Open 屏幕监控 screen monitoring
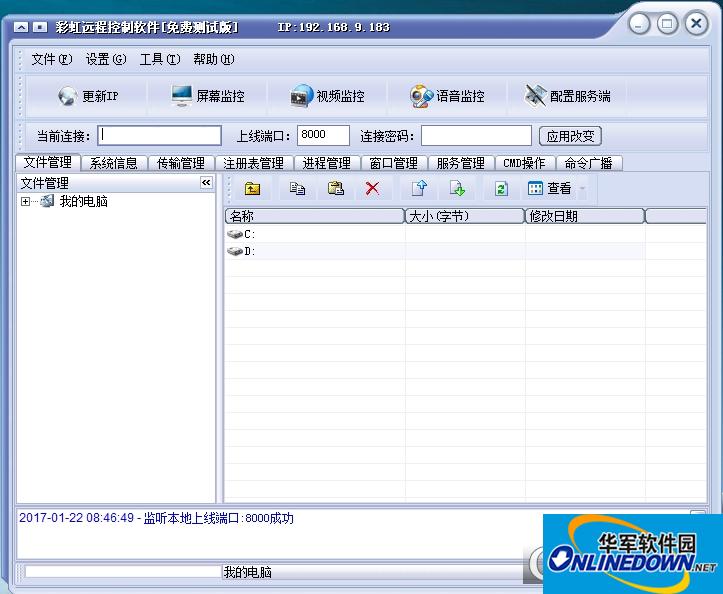Viewport: 723px width, 594px height. 207,96
